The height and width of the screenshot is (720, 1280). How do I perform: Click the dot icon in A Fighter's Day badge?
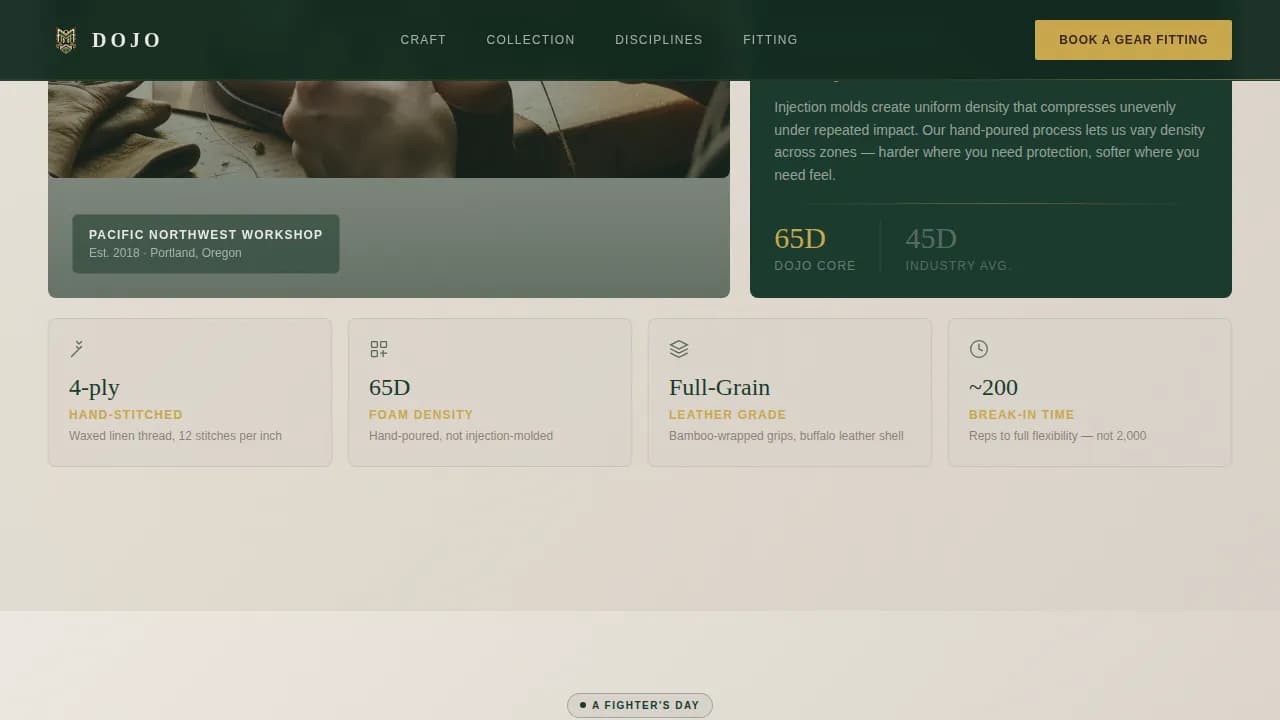click(x=582, y=705)
